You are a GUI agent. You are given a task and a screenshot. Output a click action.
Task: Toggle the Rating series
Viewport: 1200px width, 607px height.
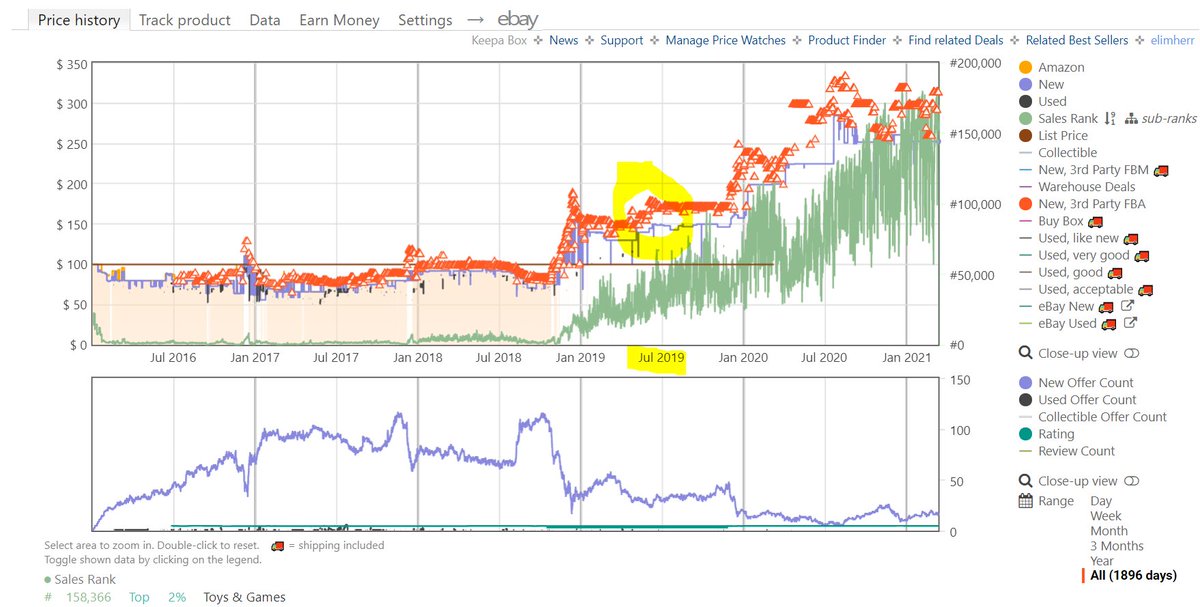tap(1047, 434)
